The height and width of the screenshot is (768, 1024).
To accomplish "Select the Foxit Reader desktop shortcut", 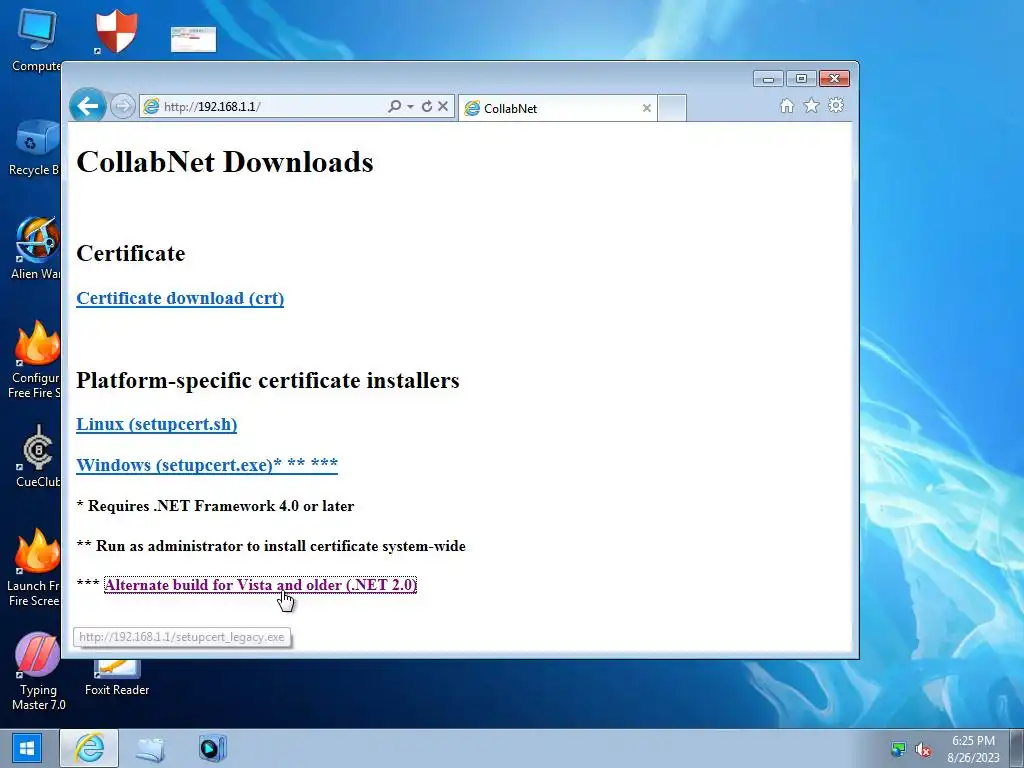I will [117, 678].
